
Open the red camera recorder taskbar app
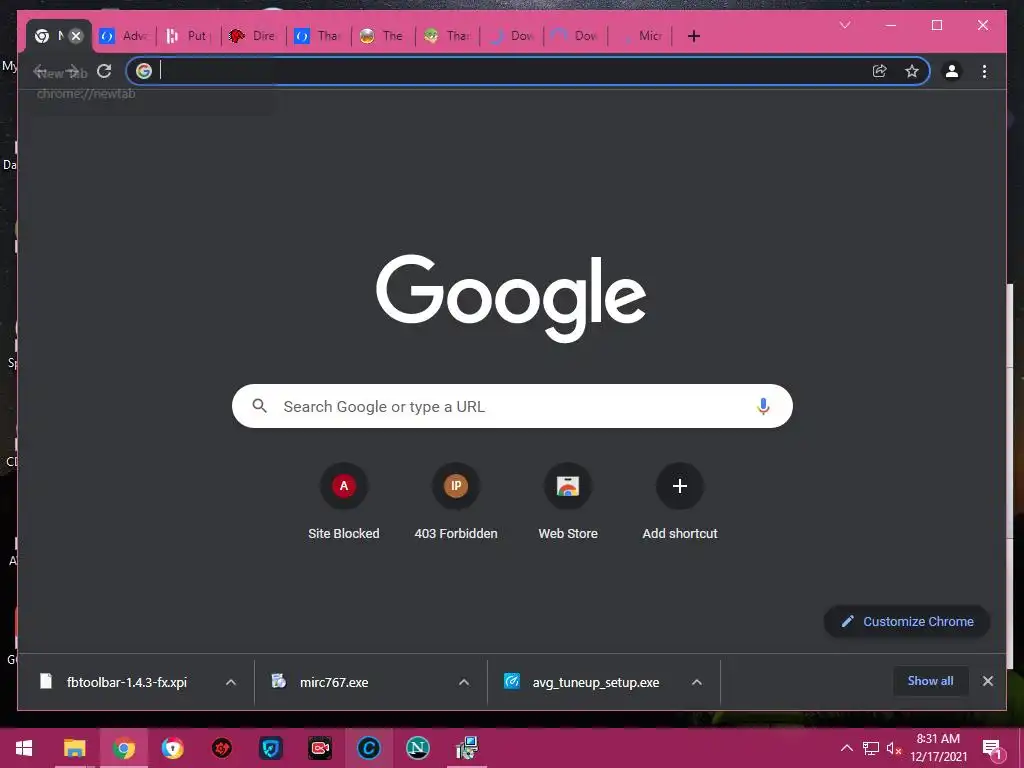pyautogui.click(x=319, y=748)
